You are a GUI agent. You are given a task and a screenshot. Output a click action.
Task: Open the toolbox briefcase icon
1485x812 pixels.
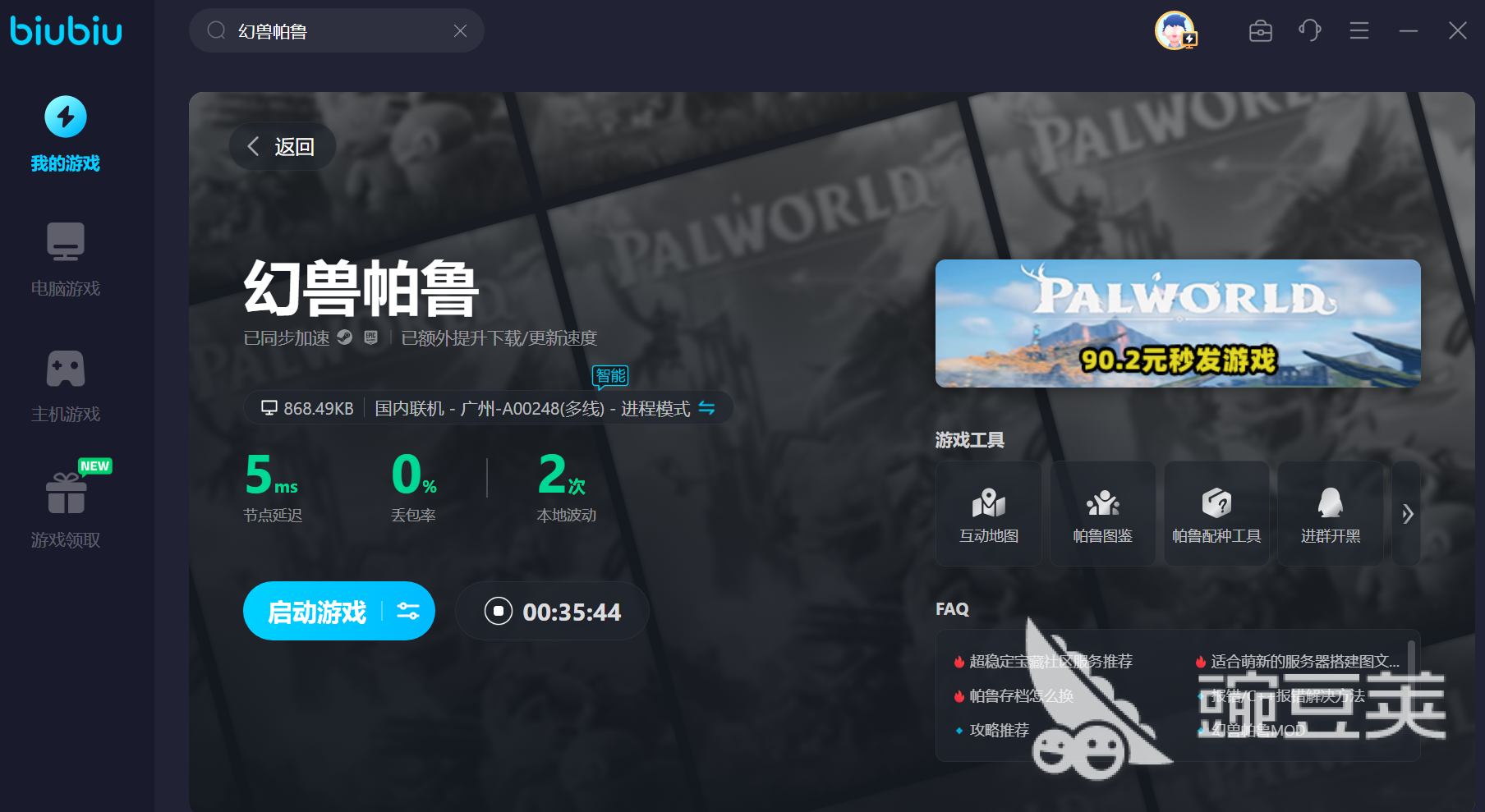pyautogui.click(x=1260, y=31)
